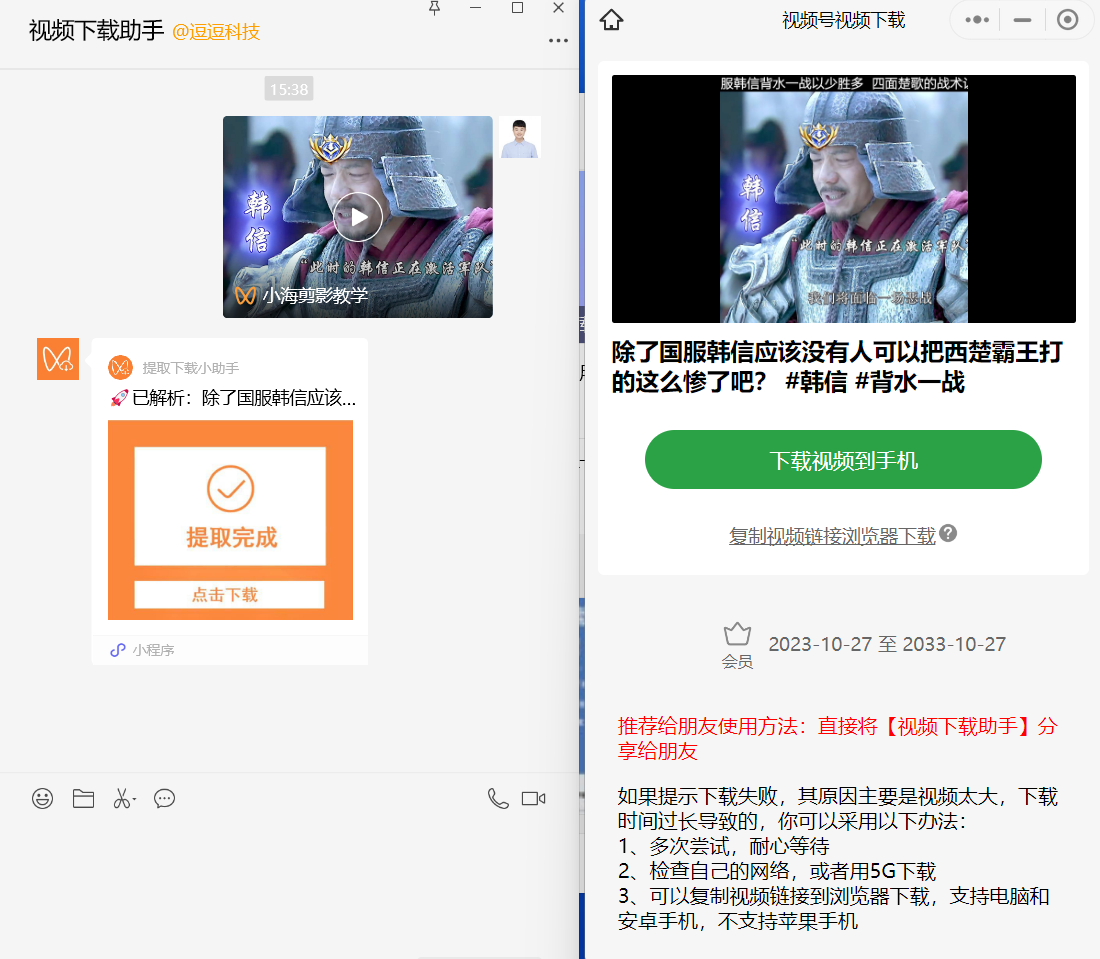Click the line 2、检查自己的网络，或者用5G下载
Image resolution: width=1100 pixels, height=959 pixels.
(777, 871)
